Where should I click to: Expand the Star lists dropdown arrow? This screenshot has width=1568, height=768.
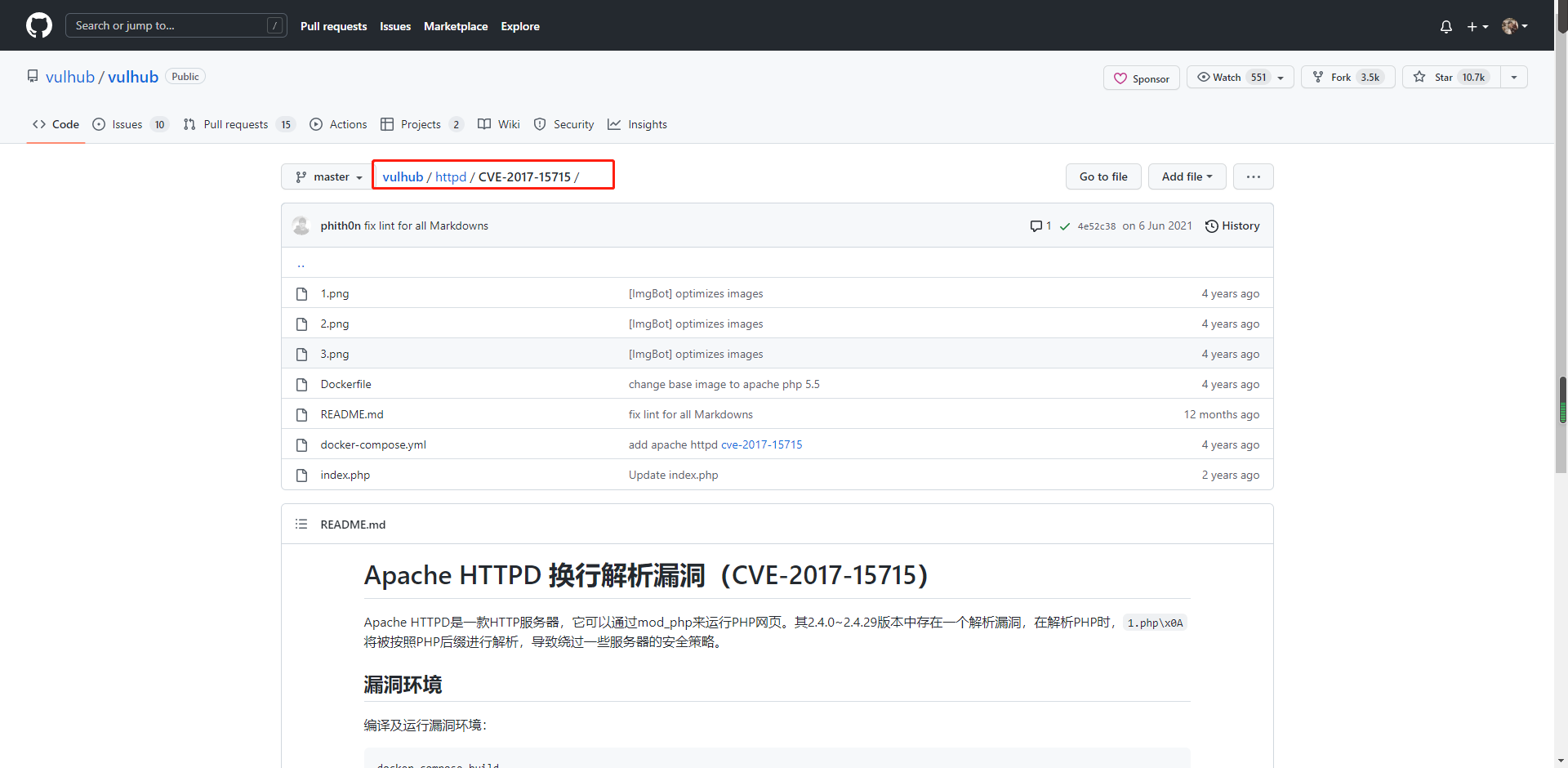(1514, 78)
